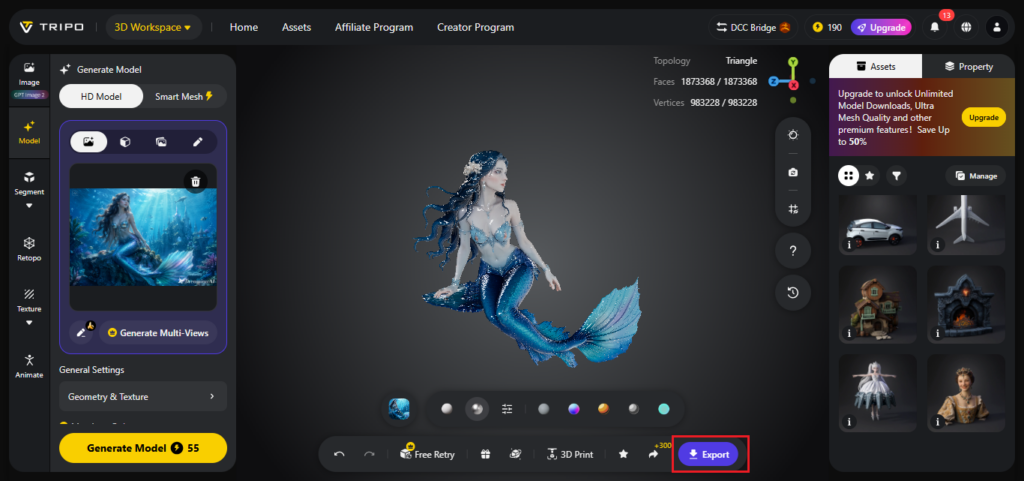The height and width of the screenshot is (481, 1024).
Task: Delete the uploaded mermaid image via trash icon
Action: point(196,180)
